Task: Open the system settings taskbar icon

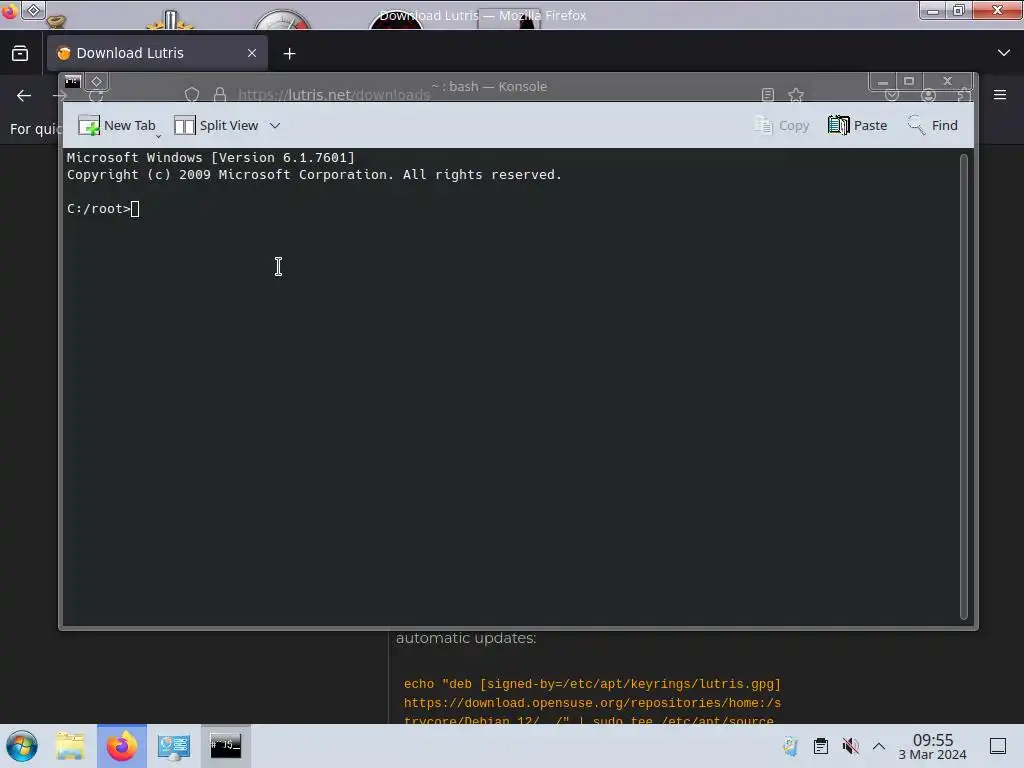Action: [174, 746]
